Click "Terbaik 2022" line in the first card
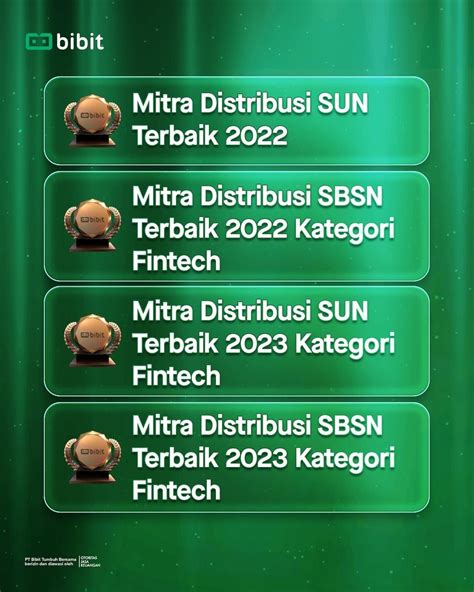 (x=210, y=136)
